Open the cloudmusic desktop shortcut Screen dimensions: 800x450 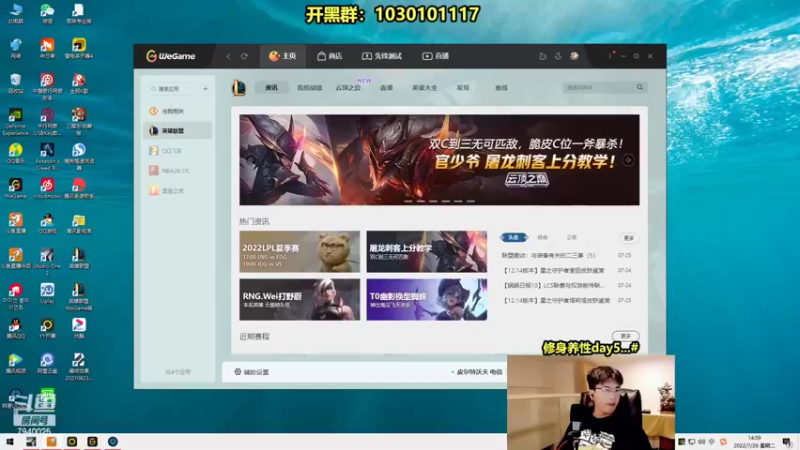[47, 189]
